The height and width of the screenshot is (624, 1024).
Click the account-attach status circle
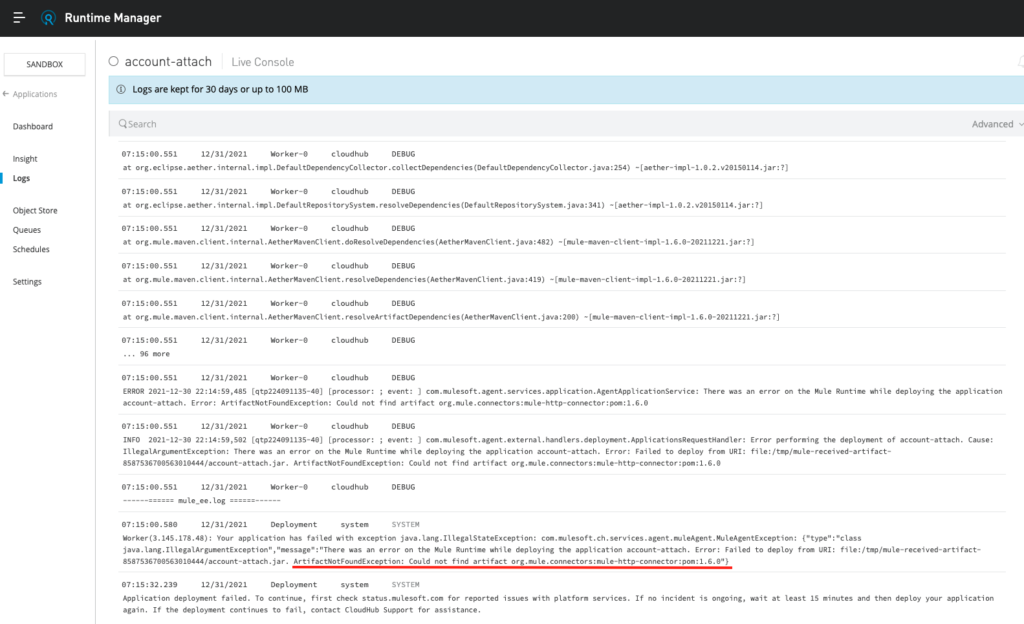pos(114,62)
